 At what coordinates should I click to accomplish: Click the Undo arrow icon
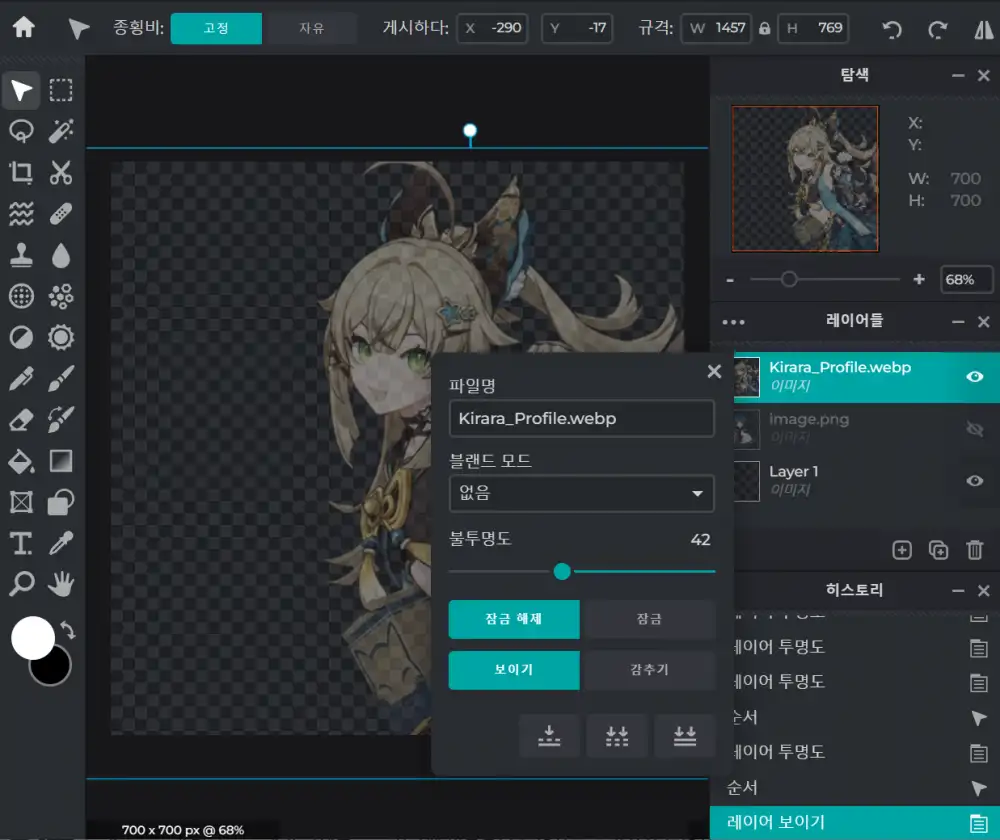click(x=891, y=29)
